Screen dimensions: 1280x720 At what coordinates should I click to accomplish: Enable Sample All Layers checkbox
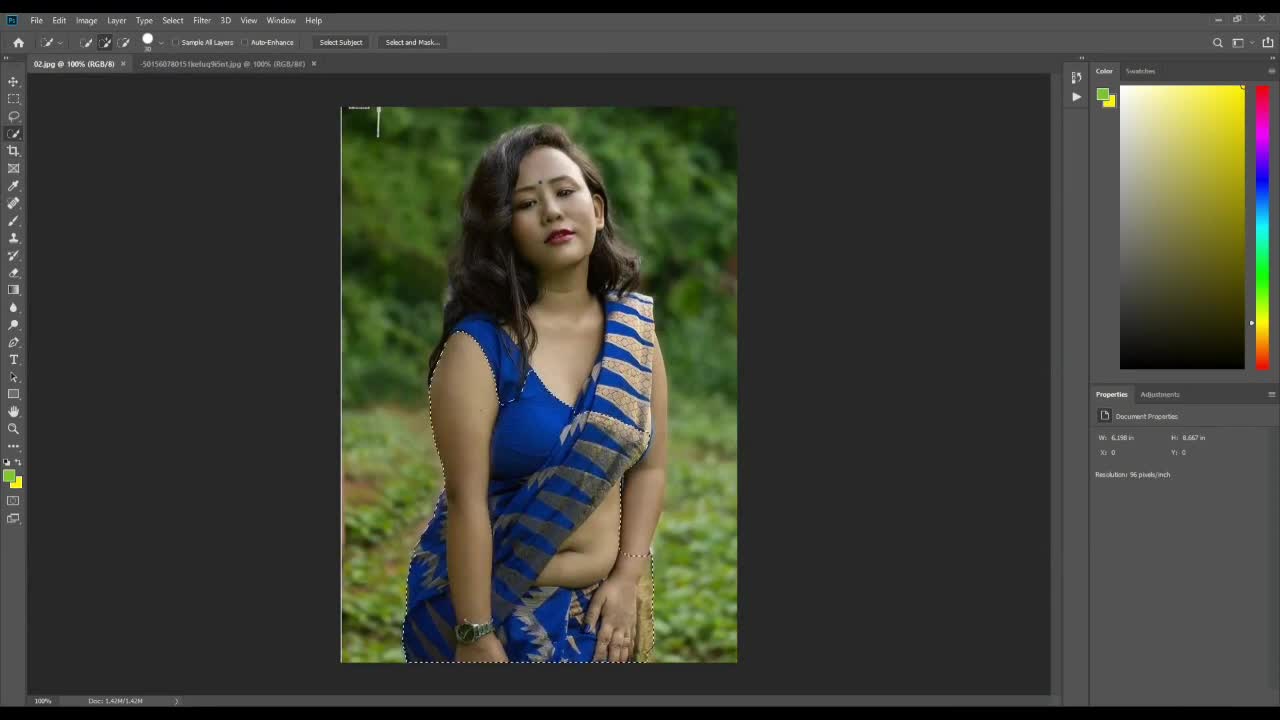(x=175, y=42)
